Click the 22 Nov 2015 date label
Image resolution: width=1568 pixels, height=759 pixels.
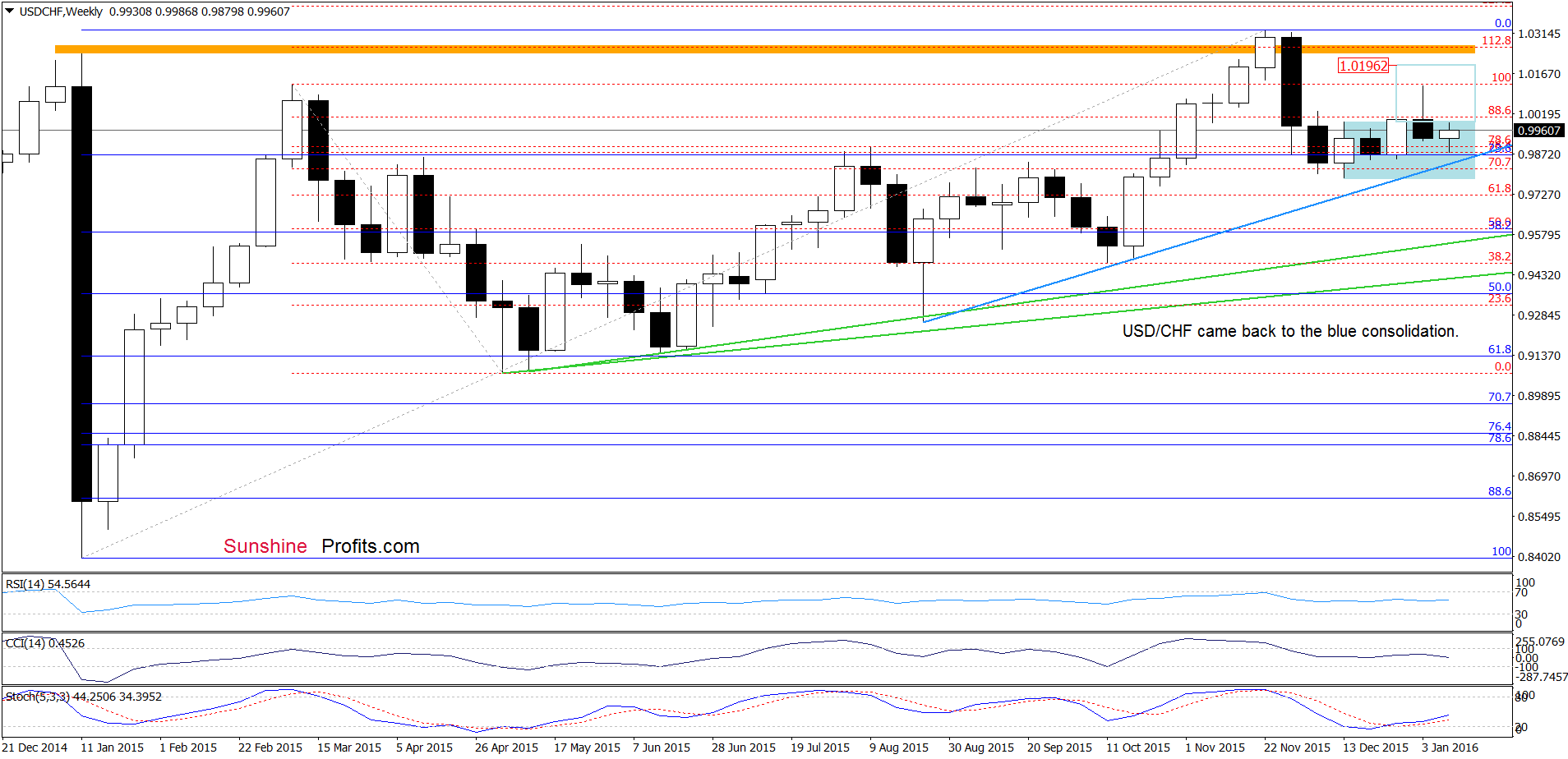[x=1297, y=747]
